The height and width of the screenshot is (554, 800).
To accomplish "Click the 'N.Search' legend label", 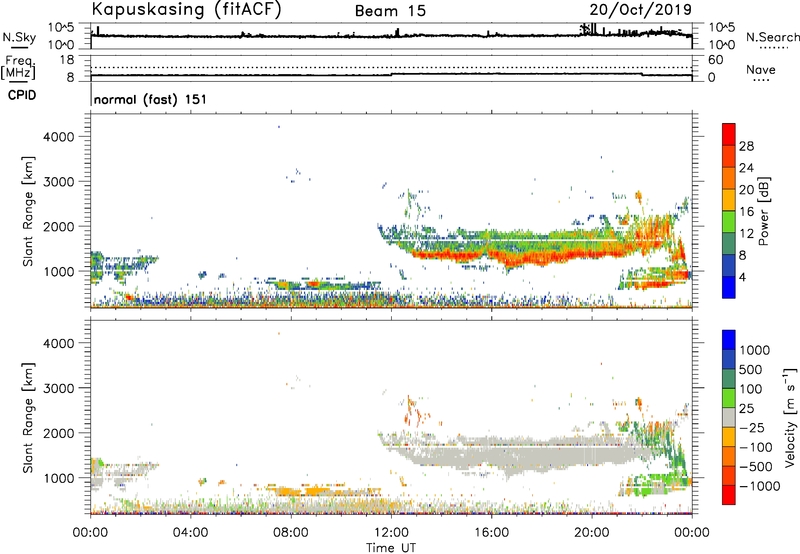I will (x=772, y=37).
